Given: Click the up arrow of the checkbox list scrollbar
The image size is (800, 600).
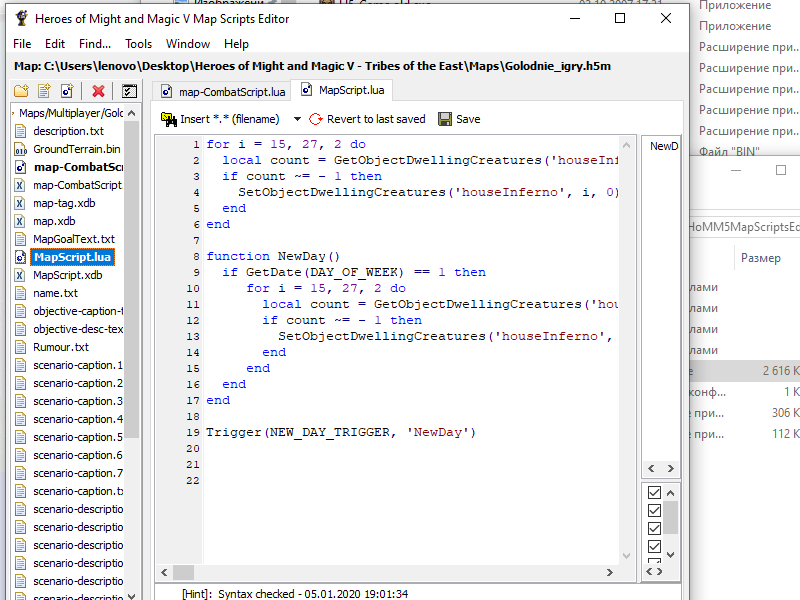Looking at the screenshot, I should pyautogui.click(x=671, y=493).
